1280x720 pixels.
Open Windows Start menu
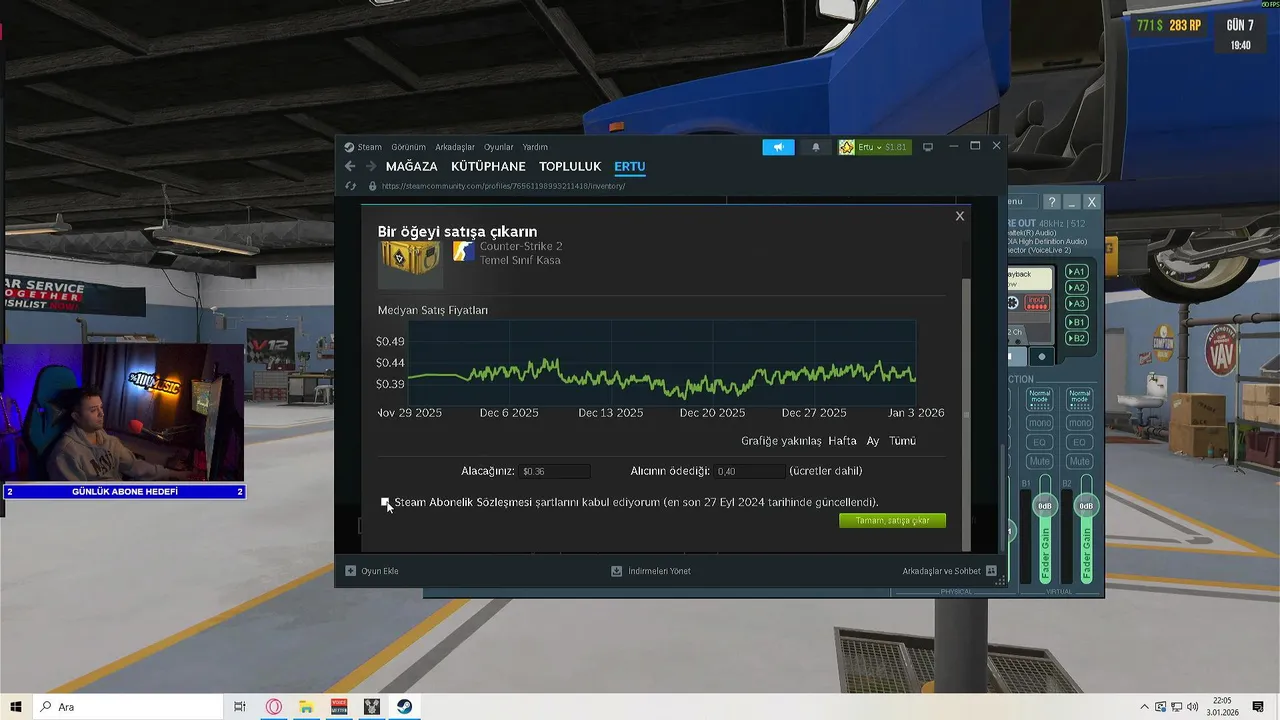point(16,707)
